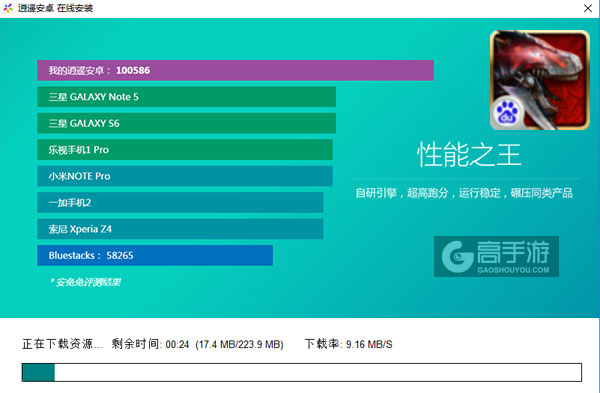Click the 乐视手机1 Pro score bar
Image resolution: width=600 pixels, height=393 pixels.
click(x=185, y=150)
